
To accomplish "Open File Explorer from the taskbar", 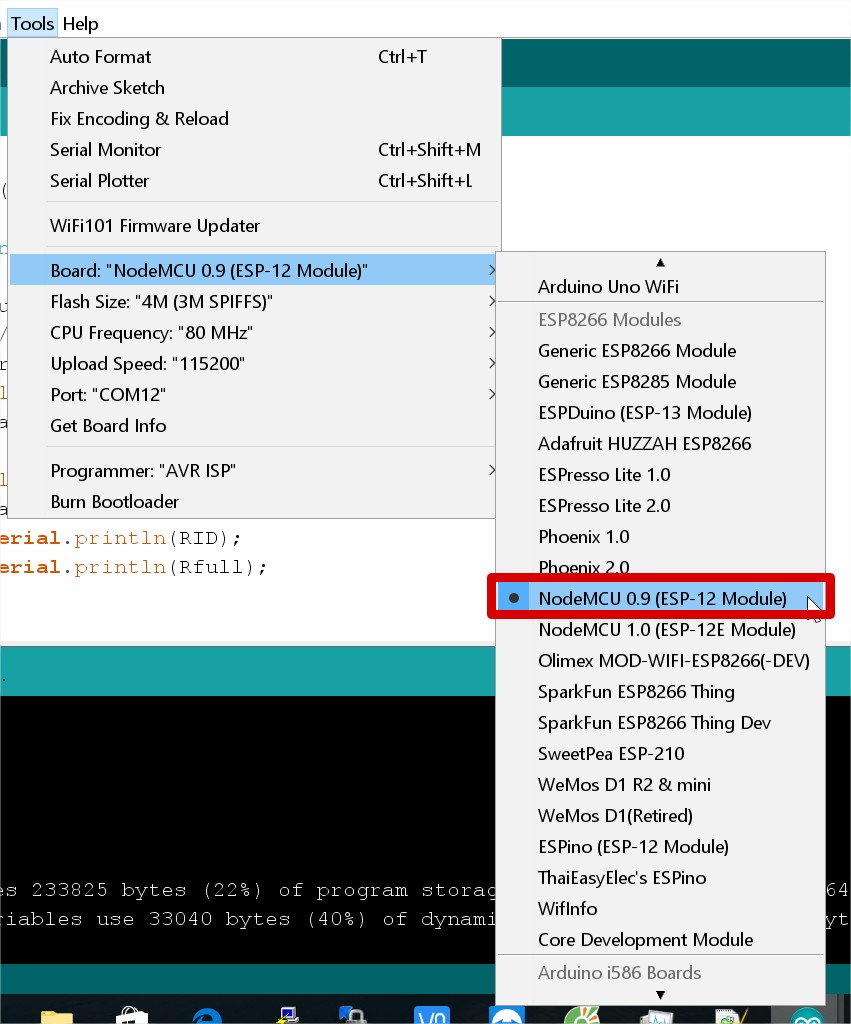I will coord(57,1016).
